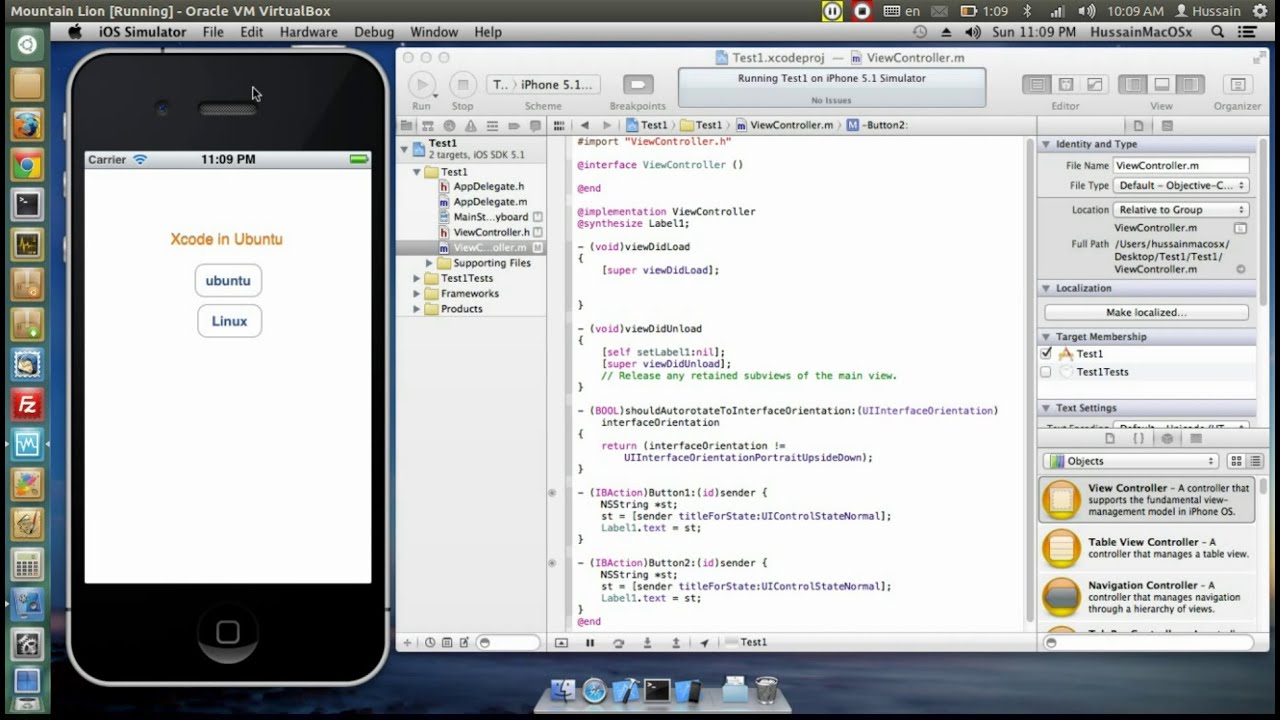Toggle the Debug area view button
Image resolution: width=1280 pixels, height=720 pixels.
[x=1161, y=85]
